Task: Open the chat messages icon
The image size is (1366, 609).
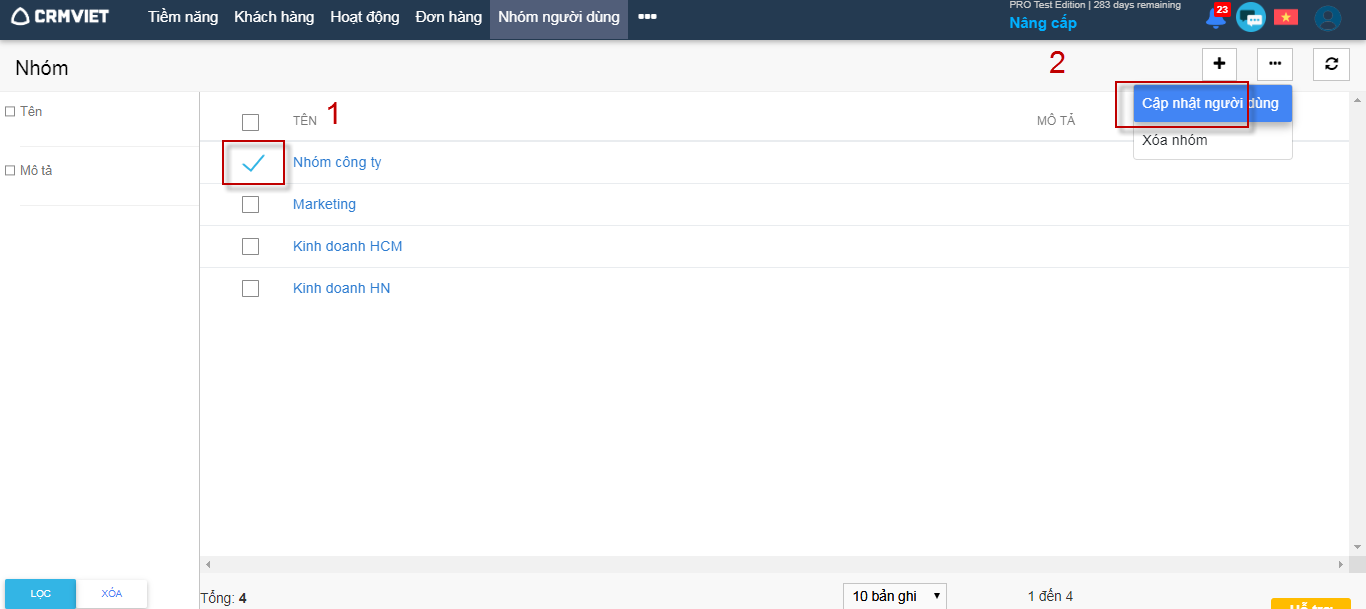Action: coord(1250,17)
